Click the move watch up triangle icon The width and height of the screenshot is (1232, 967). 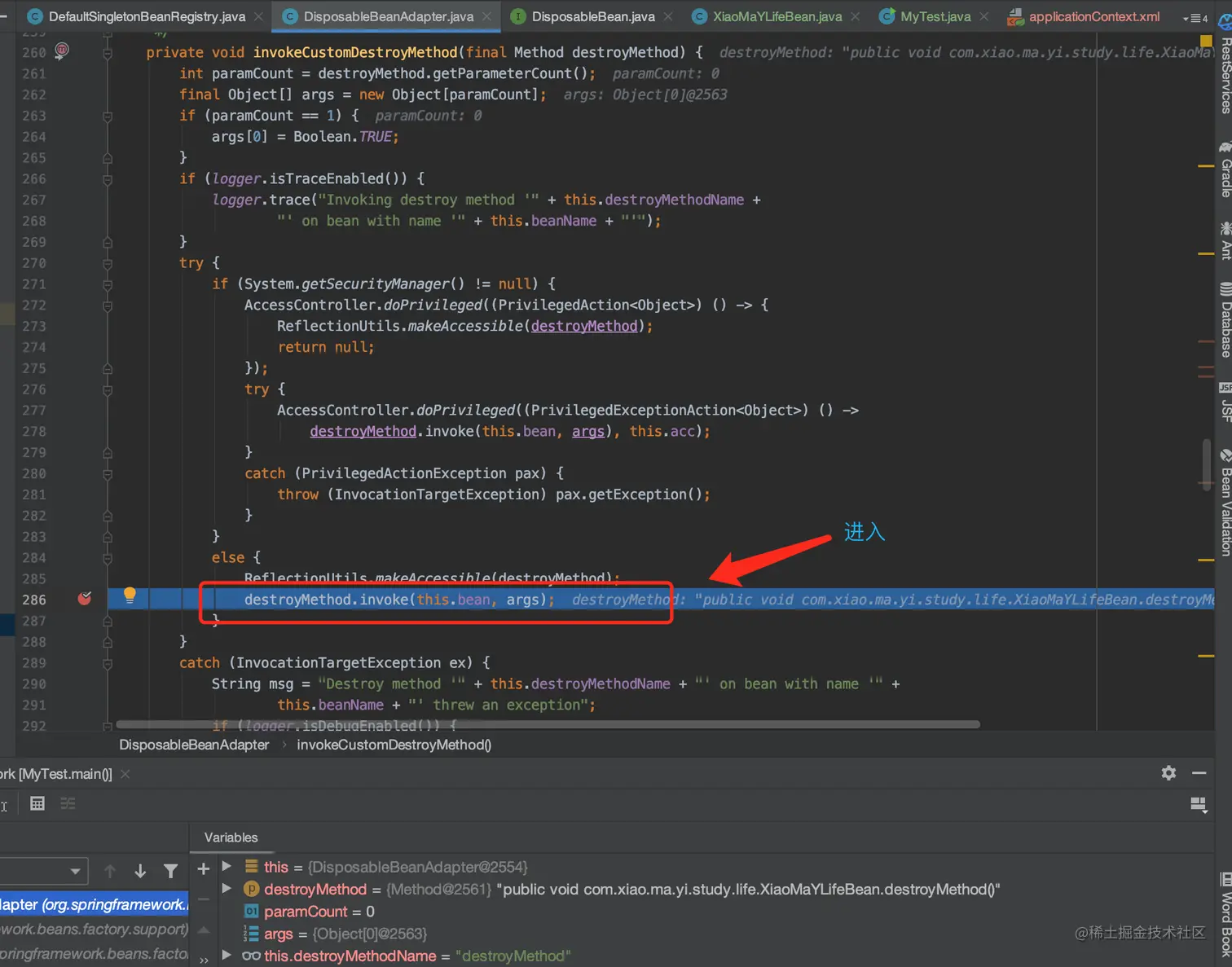[204, 930]
